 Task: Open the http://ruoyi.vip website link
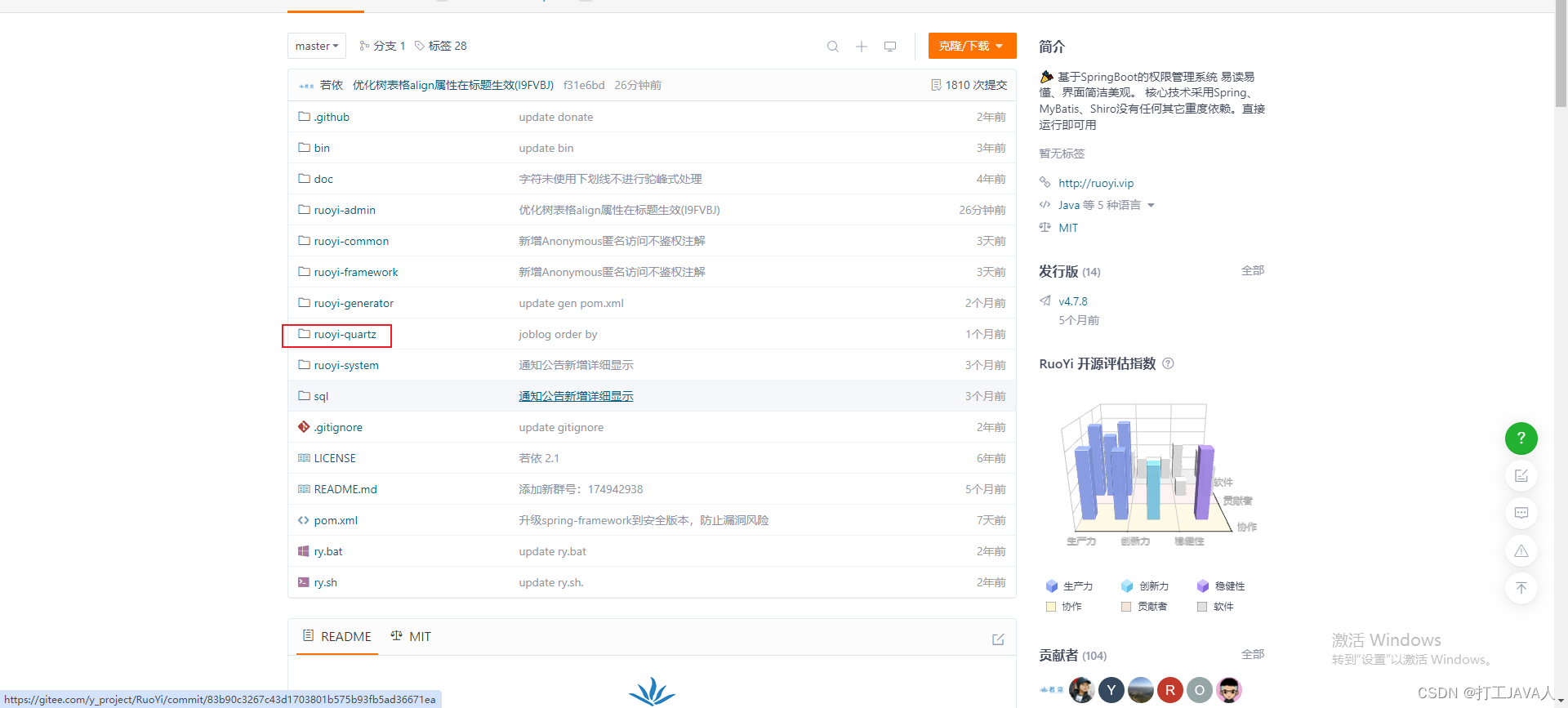pyautogui.click(x=1096, y=183)
